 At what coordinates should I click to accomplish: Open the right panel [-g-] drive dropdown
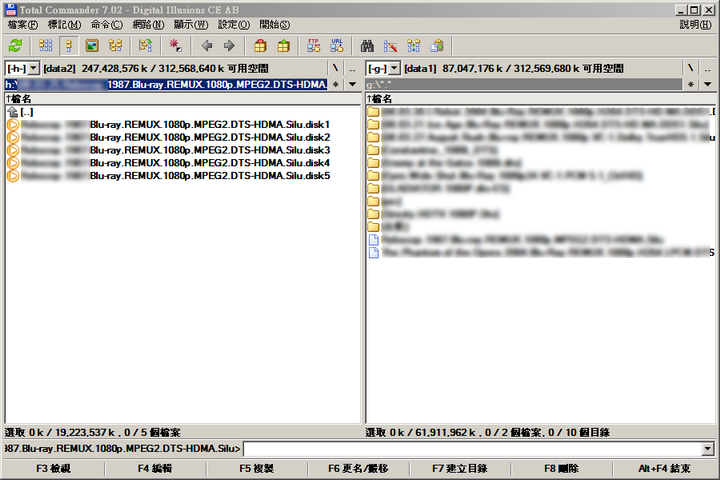coord(394,69)
